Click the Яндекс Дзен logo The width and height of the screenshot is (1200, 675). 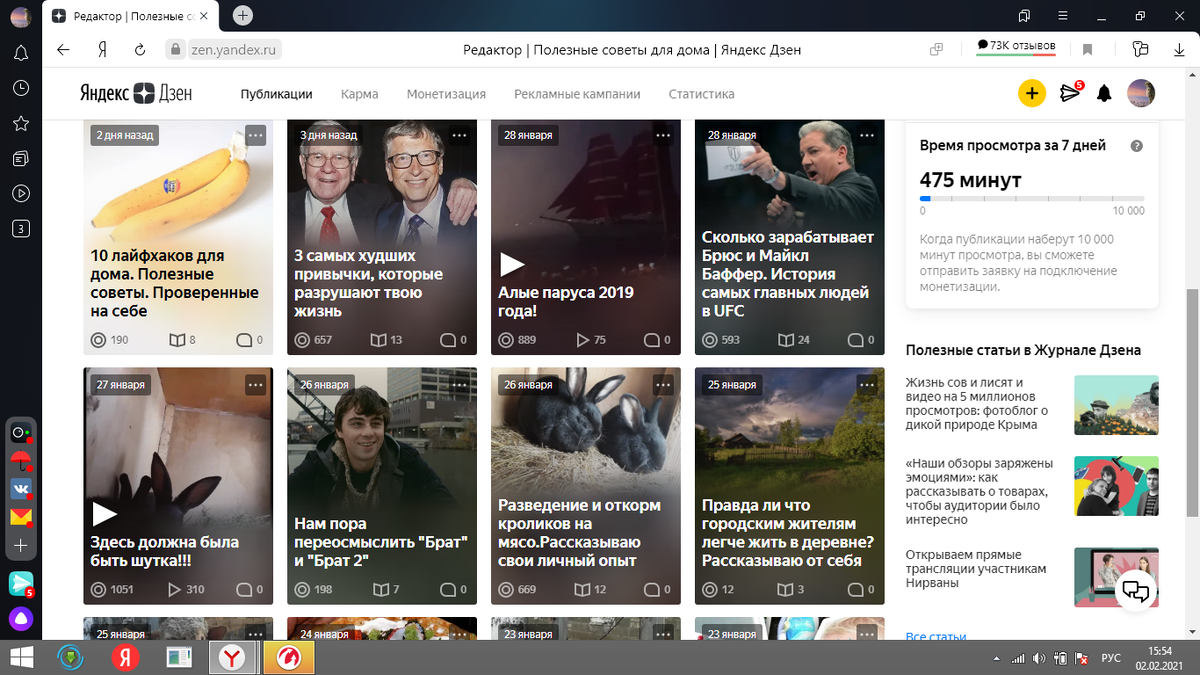pyautogui.click(x=136, y=94)
